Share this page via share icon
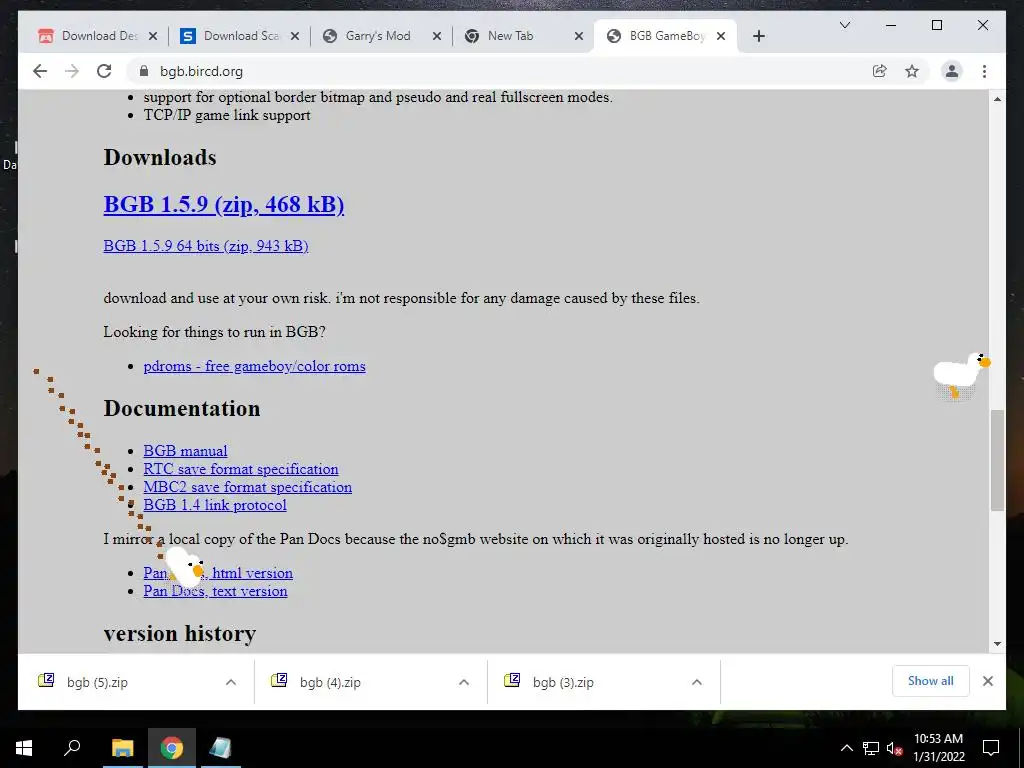Image resolution: width=1024 pixels, height=768 pixels. pyautogui.click(x=880, y=71)
